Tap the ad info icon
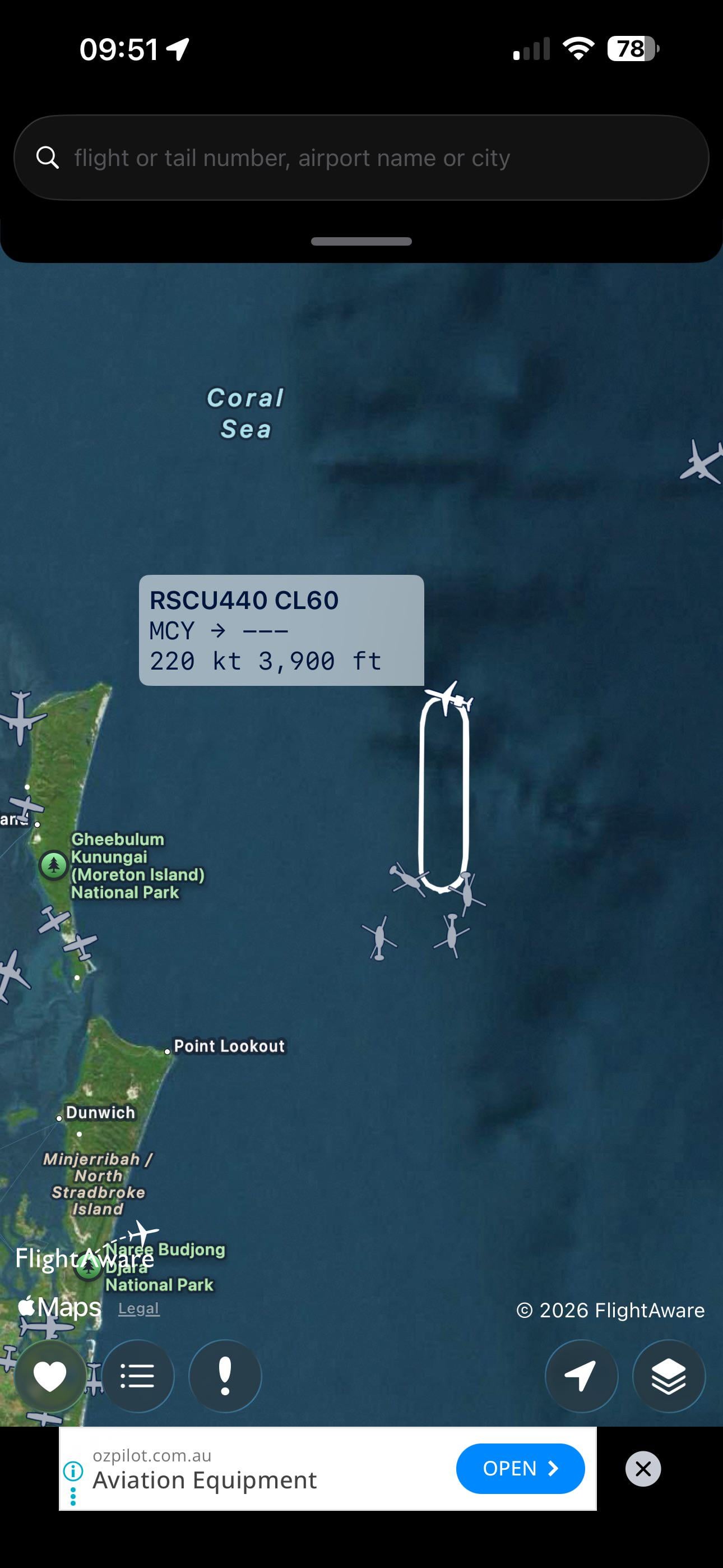 (x=73, y=1471)
